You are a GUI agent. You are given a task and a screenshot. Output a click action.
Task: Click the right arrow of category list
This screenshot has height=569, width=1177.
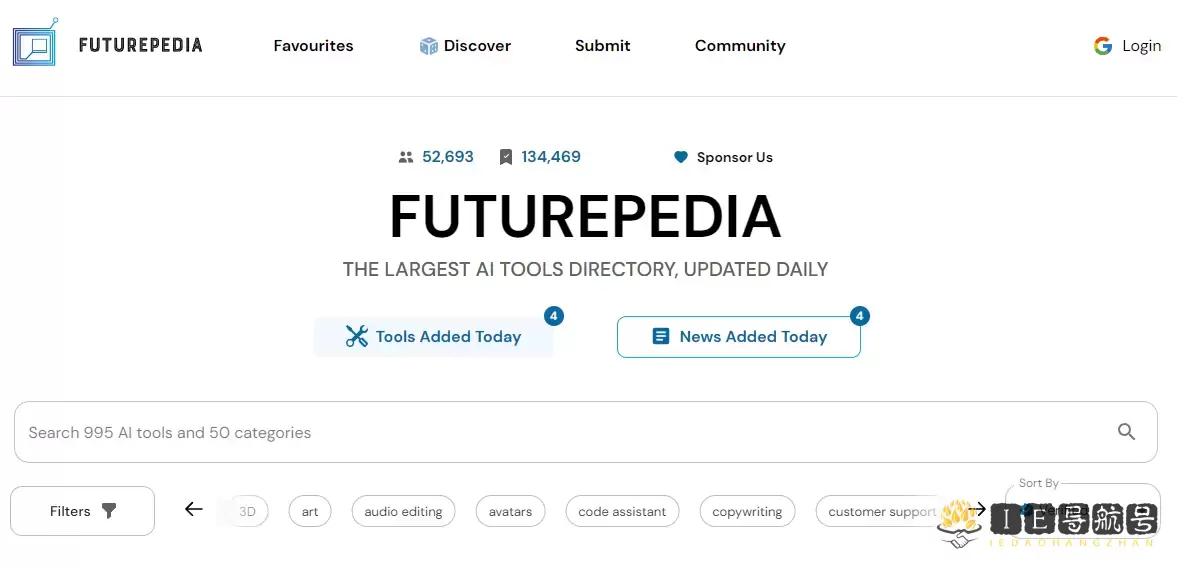[x=977, y=510]
